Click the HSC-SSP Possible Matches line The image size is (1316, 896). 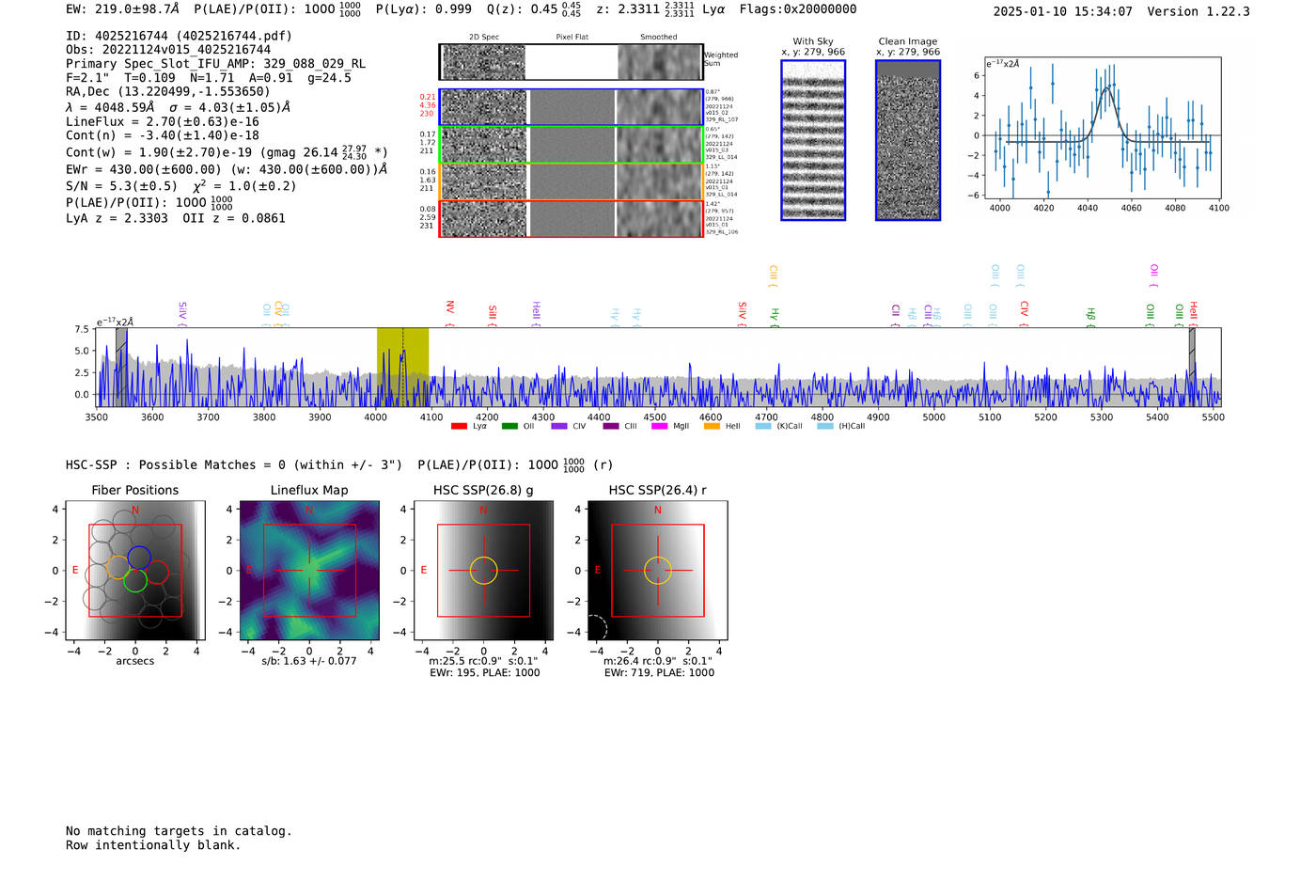339,465
